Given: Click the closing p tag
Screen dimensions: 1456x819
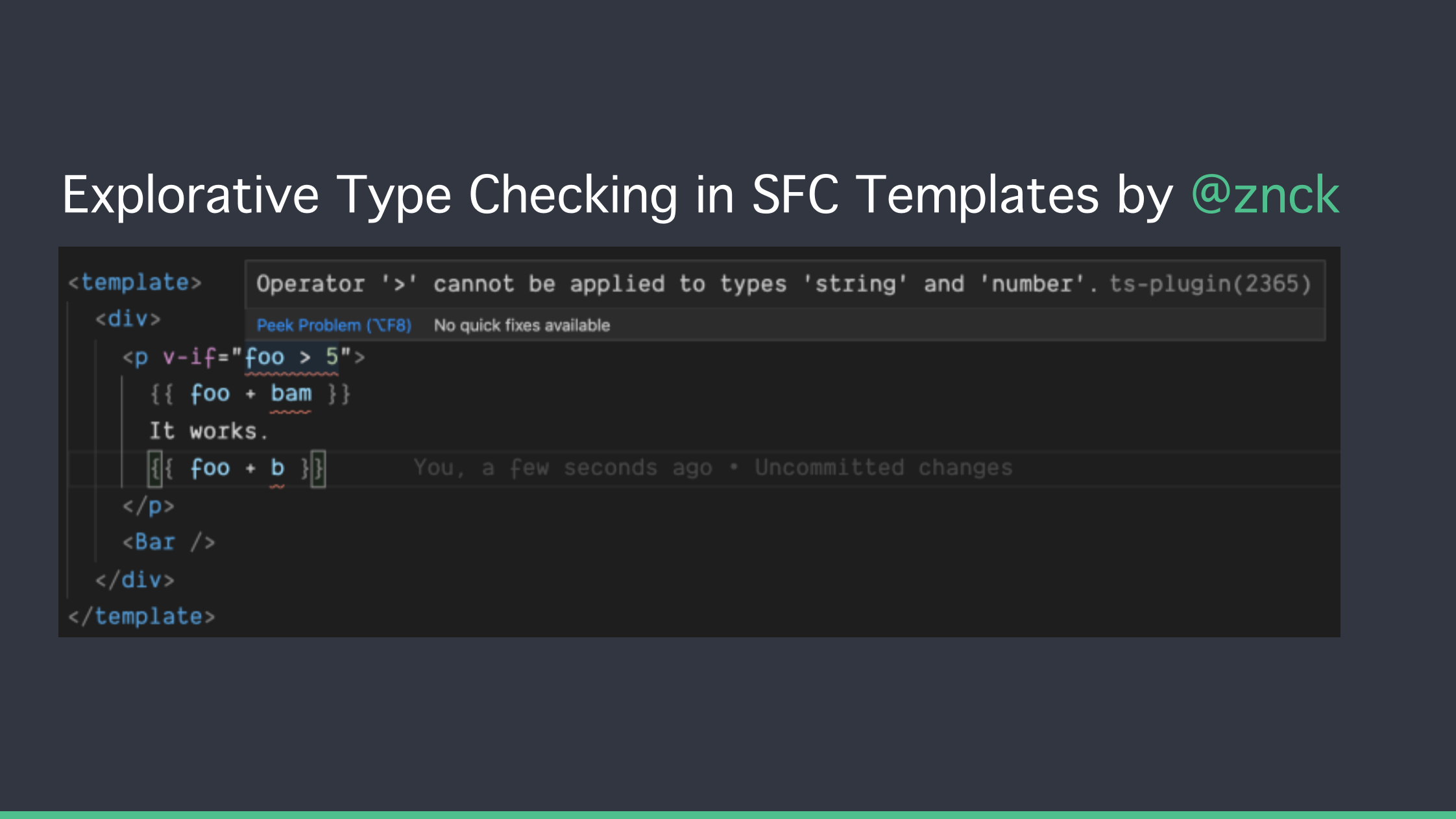Looking at the screenshot, I should (x=149, y=506).
